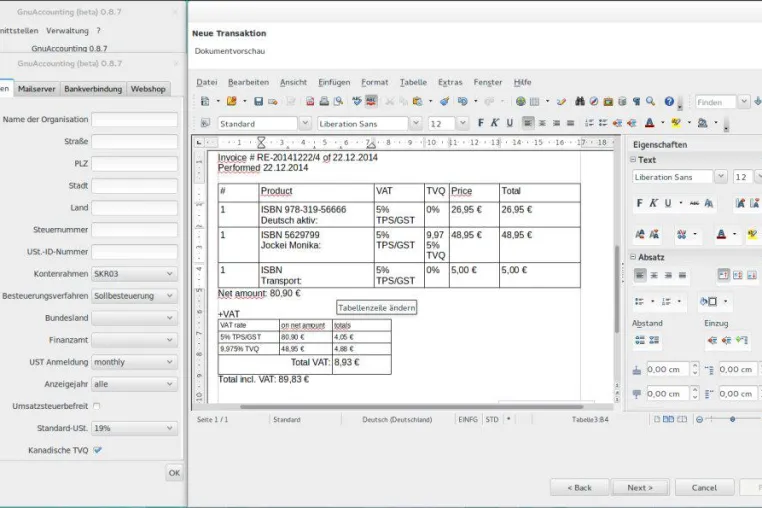The height and width of the screenshot is (508, 762).
Task: Toggle Umsatzsteuerbefreit checkbox
Action: point(97,406)
